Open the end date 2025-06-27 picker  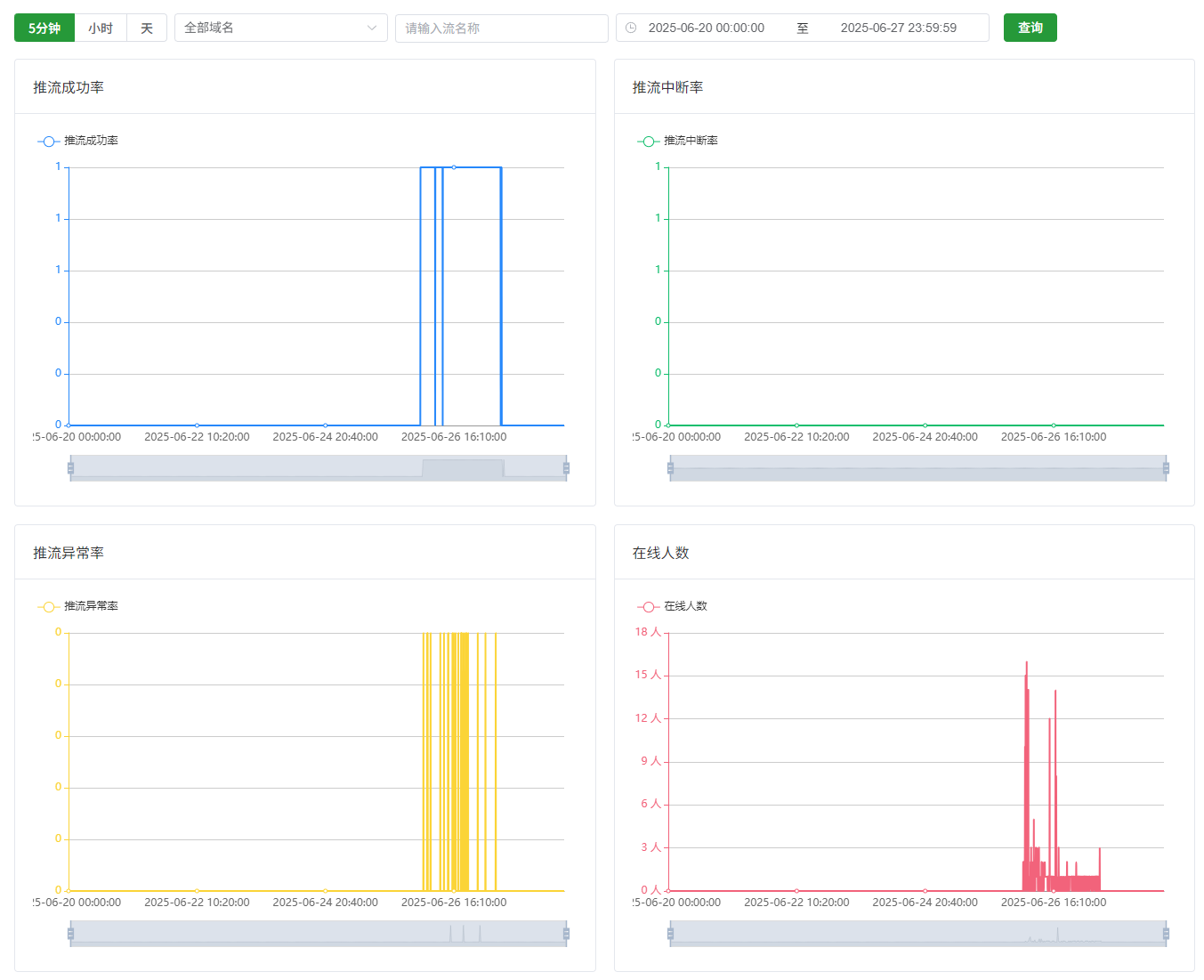(x=898, y=28)
